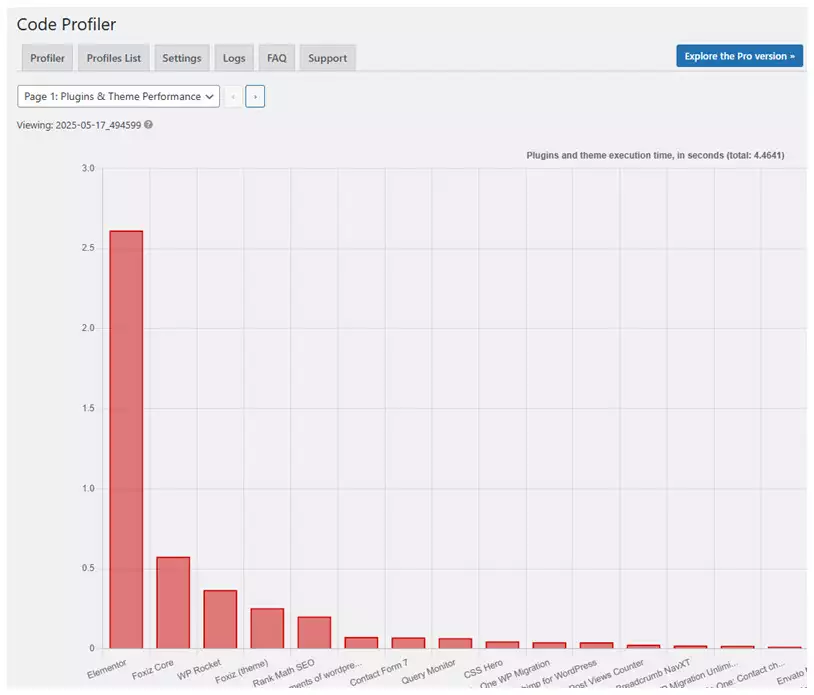Click the 'Foxiz Core' axis label
This screenshot has height=695, width=814.
coord(153,669)
